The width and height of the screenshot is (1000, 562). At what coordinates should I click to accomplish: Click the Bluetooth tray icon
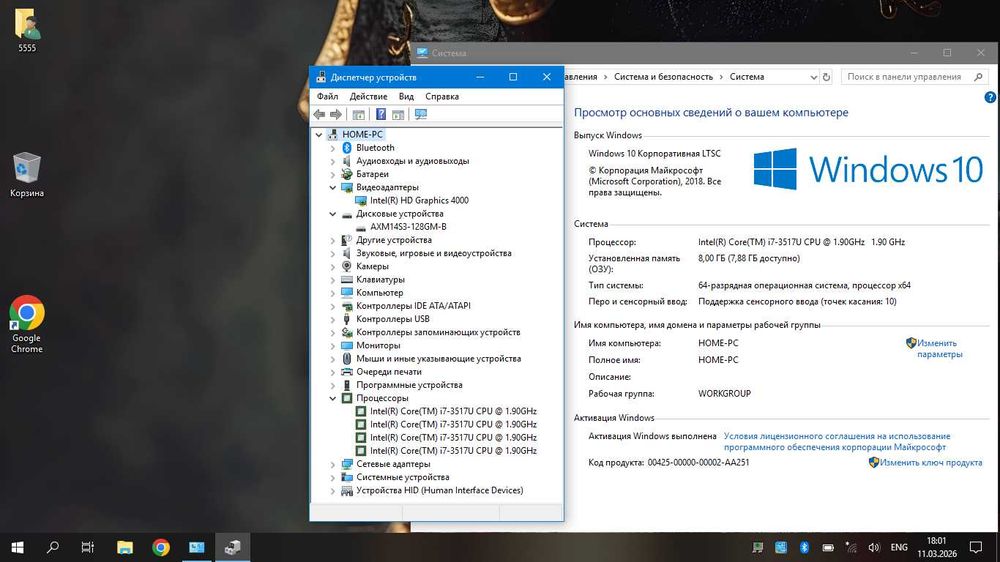(804, 547)
